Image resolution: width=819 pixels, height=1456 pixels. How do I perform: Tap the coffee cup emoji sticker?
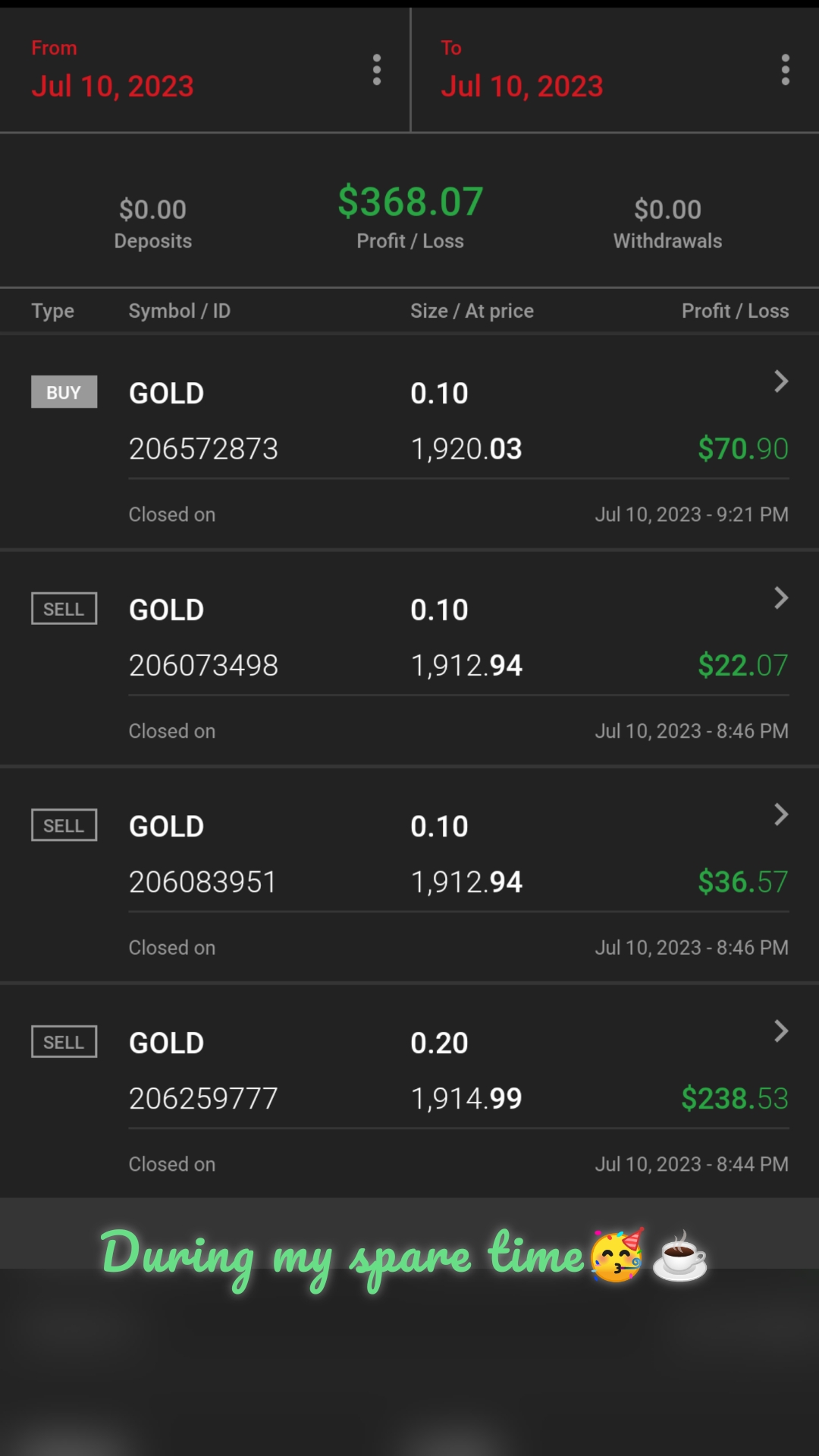point(679,1257)
